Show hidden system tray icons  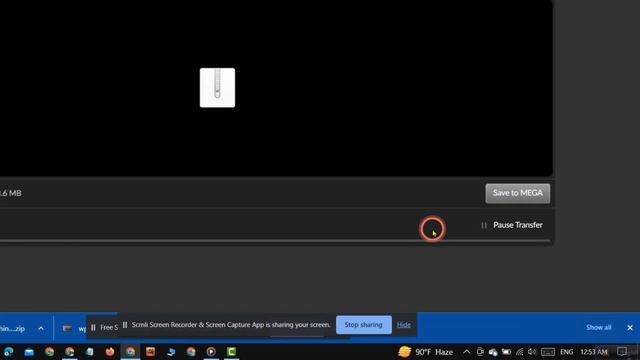click(466, 351)
